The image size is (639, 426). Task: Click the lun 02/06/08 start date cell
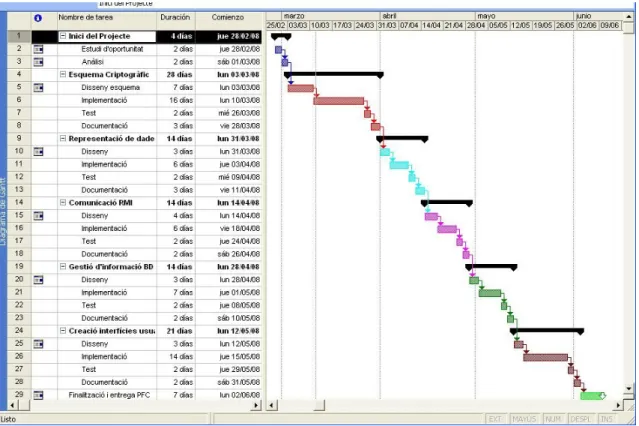pos(229,395)
